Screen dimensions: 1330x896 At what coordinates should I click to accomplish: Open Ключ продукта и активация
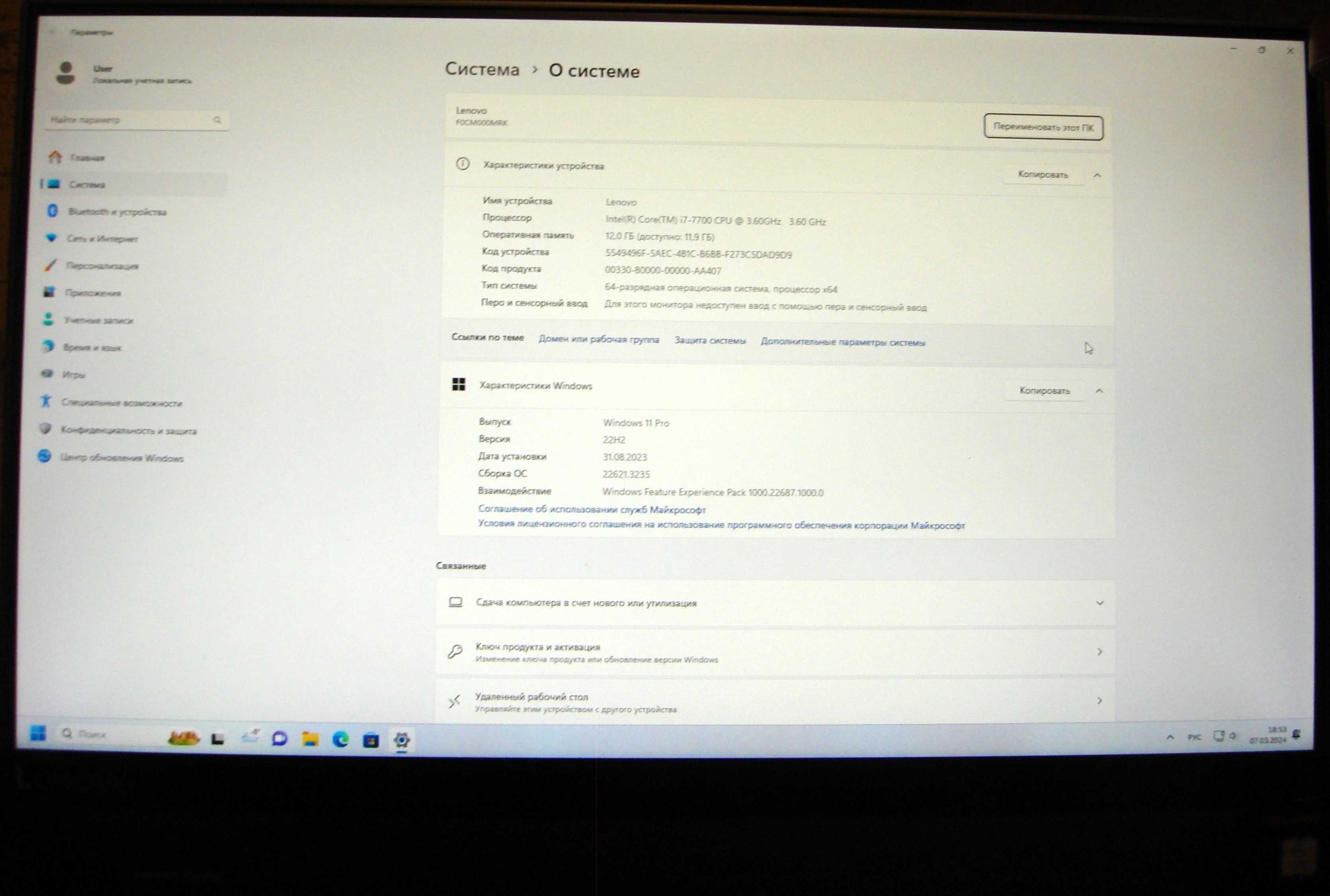tap(775, 652)
